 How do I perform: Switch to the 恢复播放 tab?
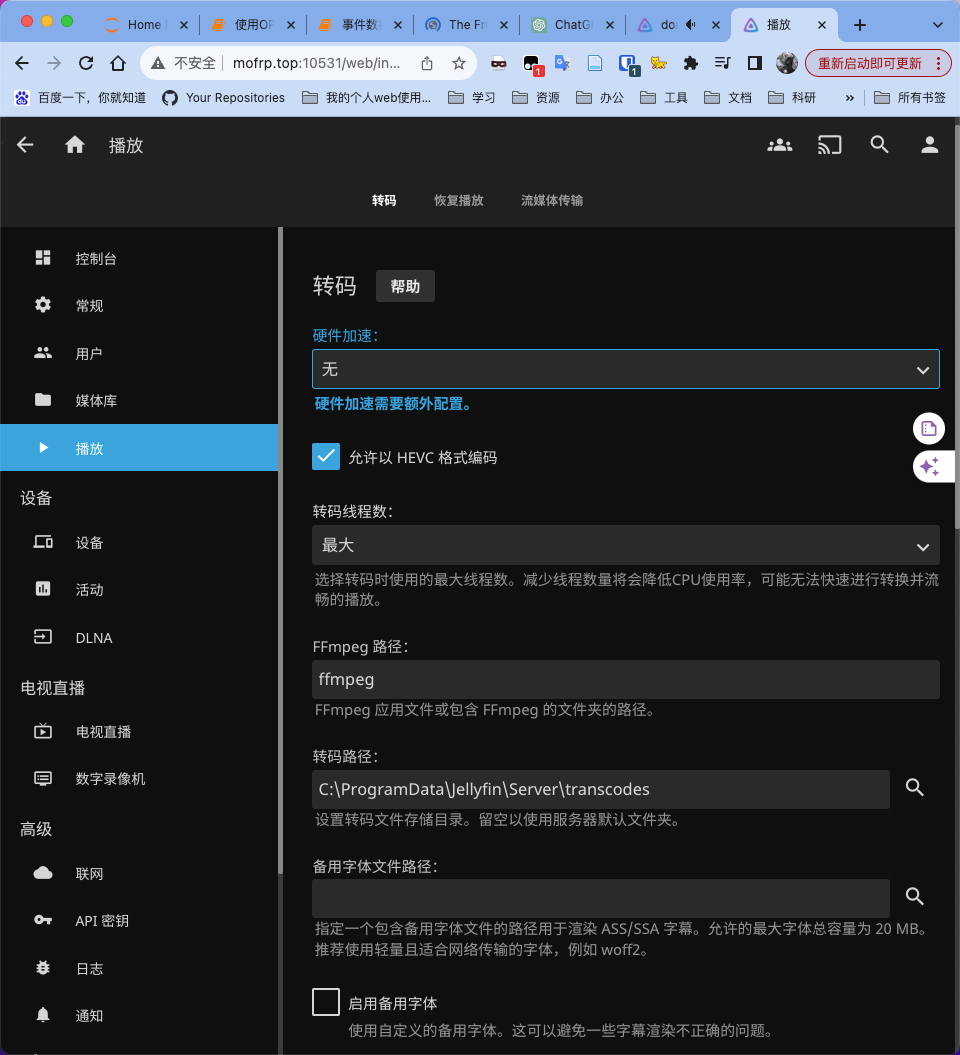coord(459,200)
